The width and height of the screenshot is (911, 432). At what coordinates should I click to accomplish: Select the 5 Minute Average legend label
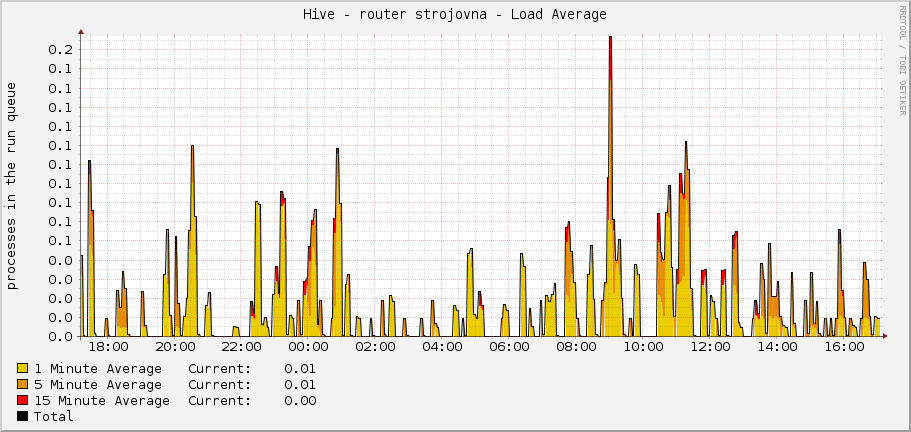(x=98, y=385)
